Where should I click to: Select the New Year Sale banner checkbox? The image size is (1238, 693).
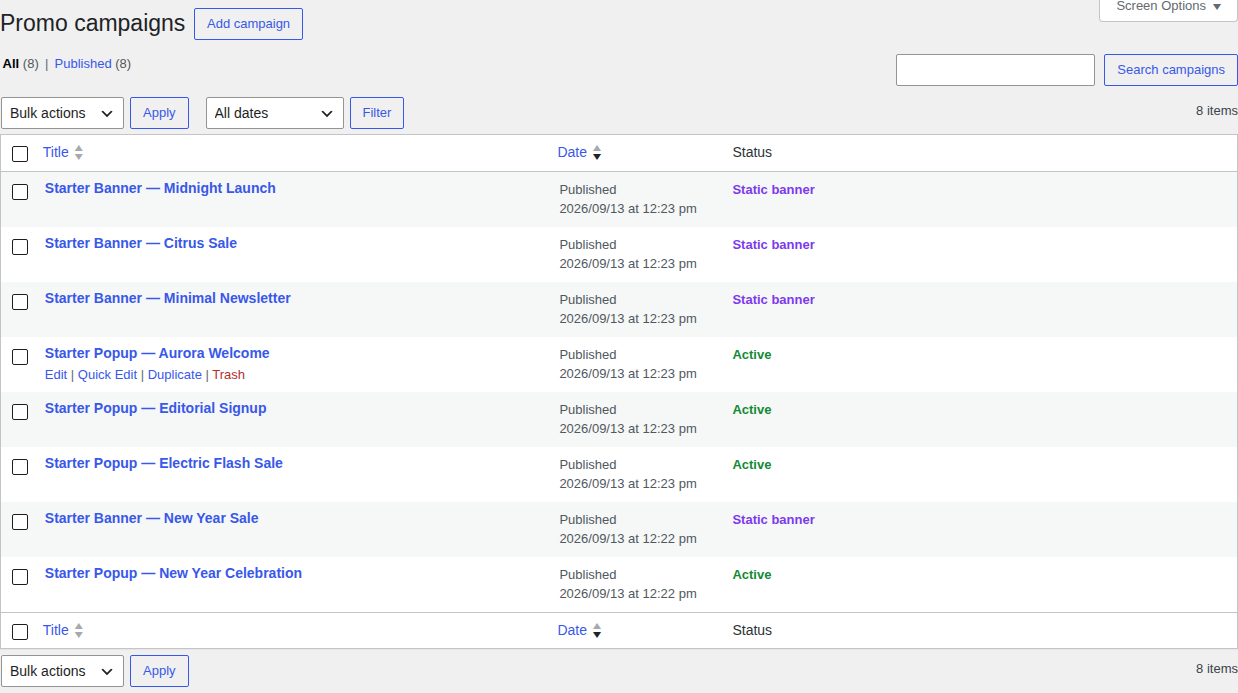20,522
